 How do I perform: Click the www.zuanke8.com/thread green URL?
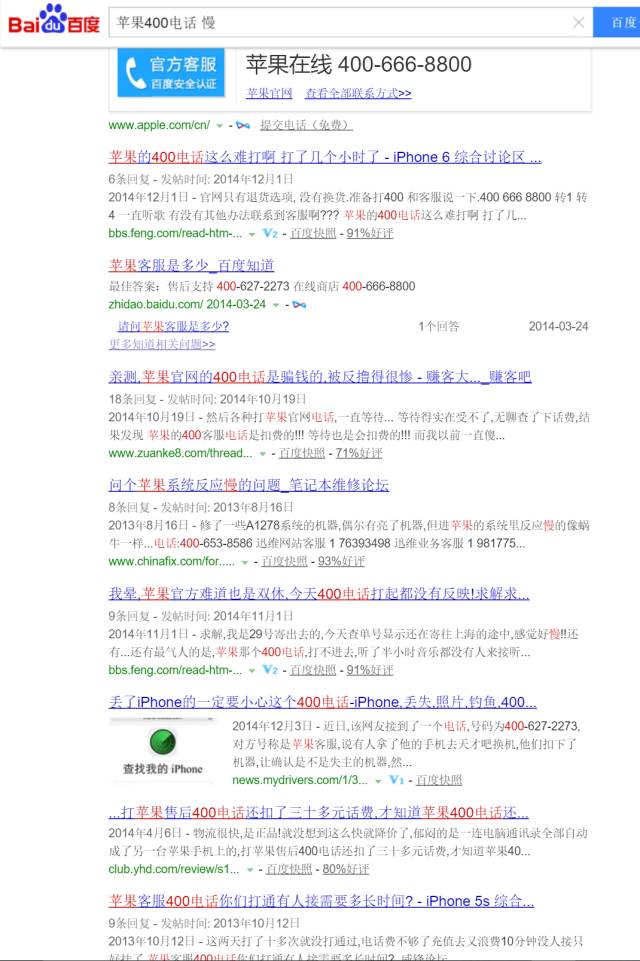(180, 453)
